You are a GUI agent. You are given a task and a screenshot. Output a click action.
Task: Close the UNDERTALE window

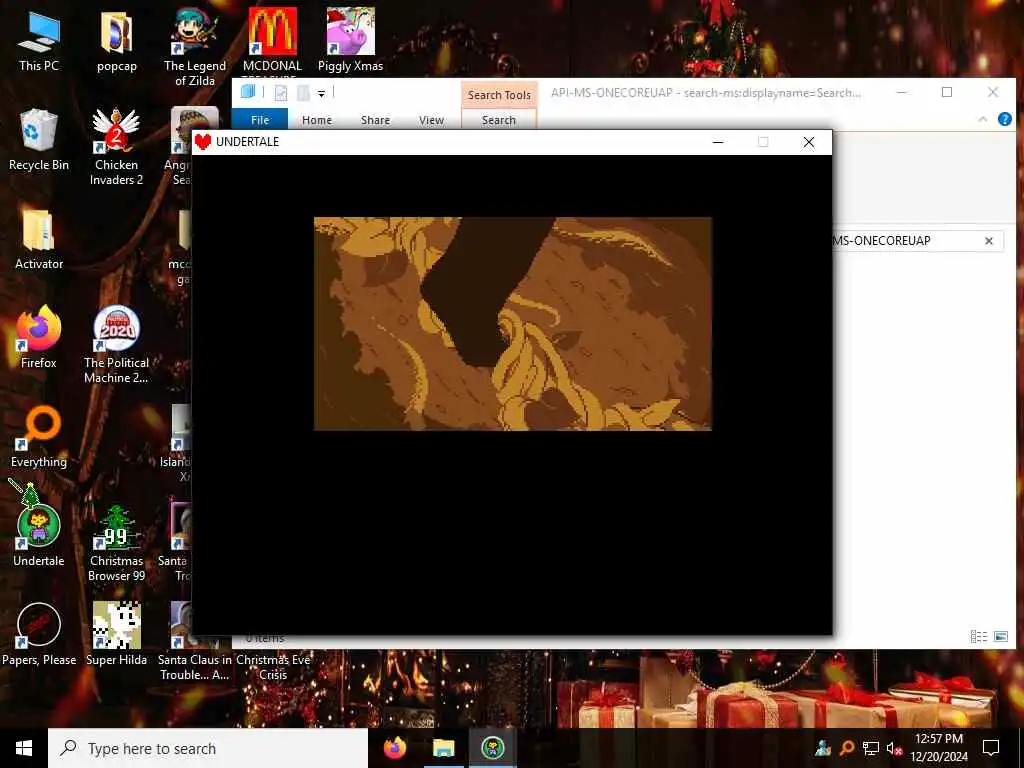[808, 142]
